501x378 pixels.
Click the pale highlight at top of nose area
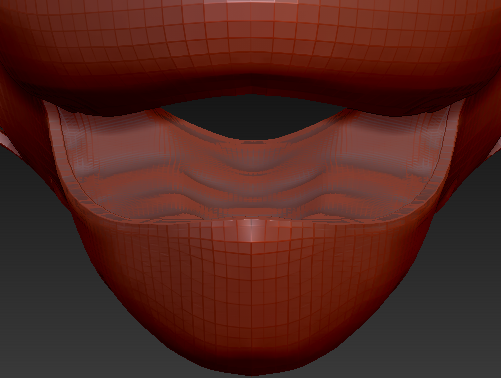point(251,2)
